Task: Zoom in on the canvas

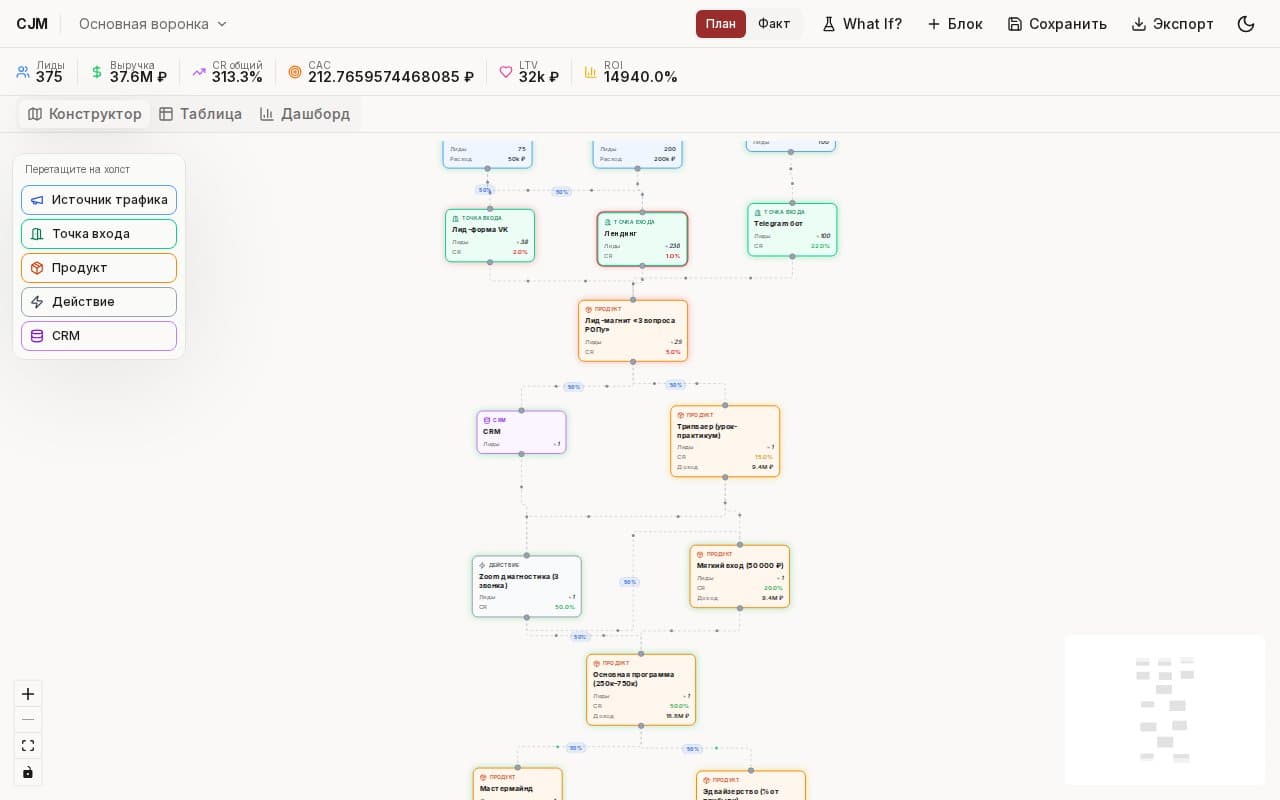Action: 28,694
